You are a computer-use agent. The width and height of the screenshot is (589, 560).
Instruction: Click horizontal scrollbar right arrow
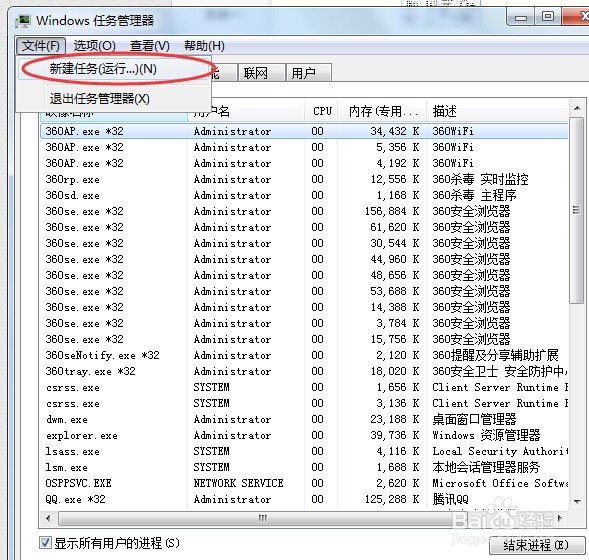click(x=559, y=519)
